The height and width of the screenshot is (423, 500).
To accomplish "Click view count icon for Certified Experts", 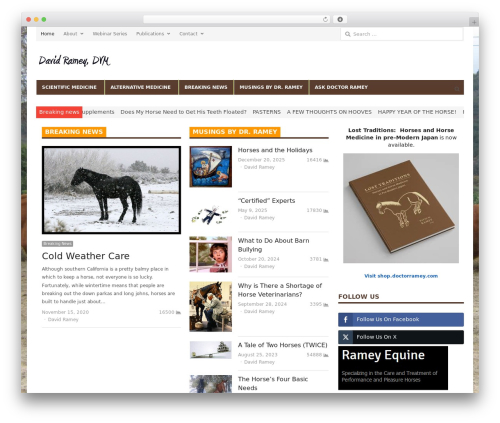I will [326, 210].
